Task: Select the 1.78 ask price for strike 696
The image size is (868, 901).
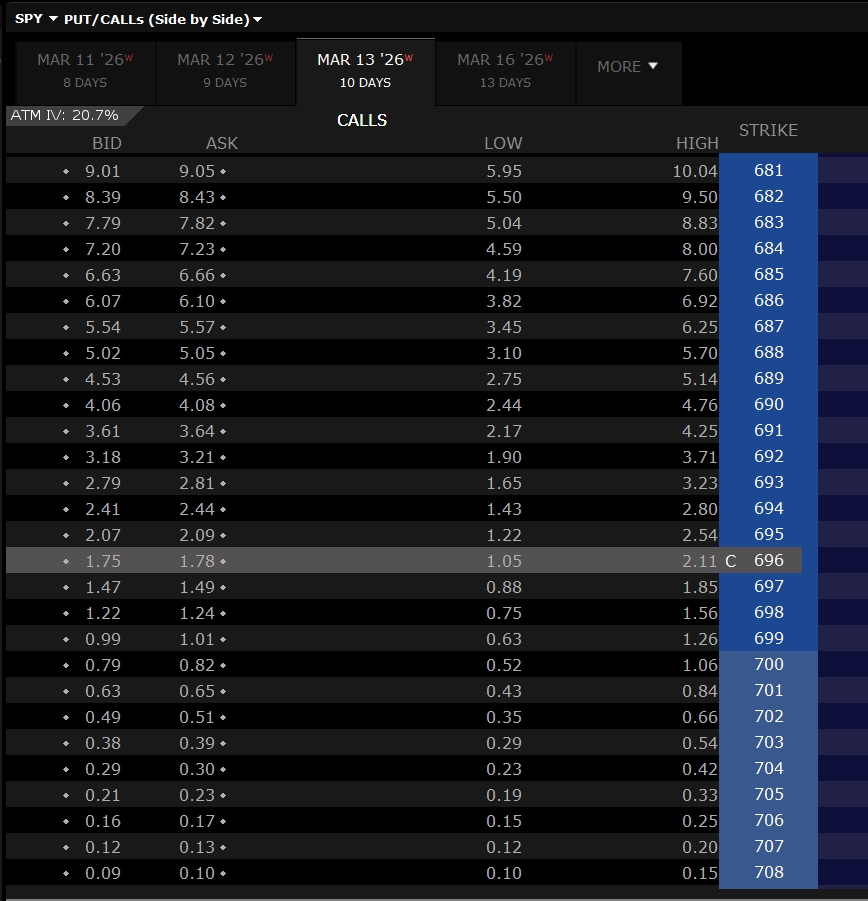Action: [197, 561]
